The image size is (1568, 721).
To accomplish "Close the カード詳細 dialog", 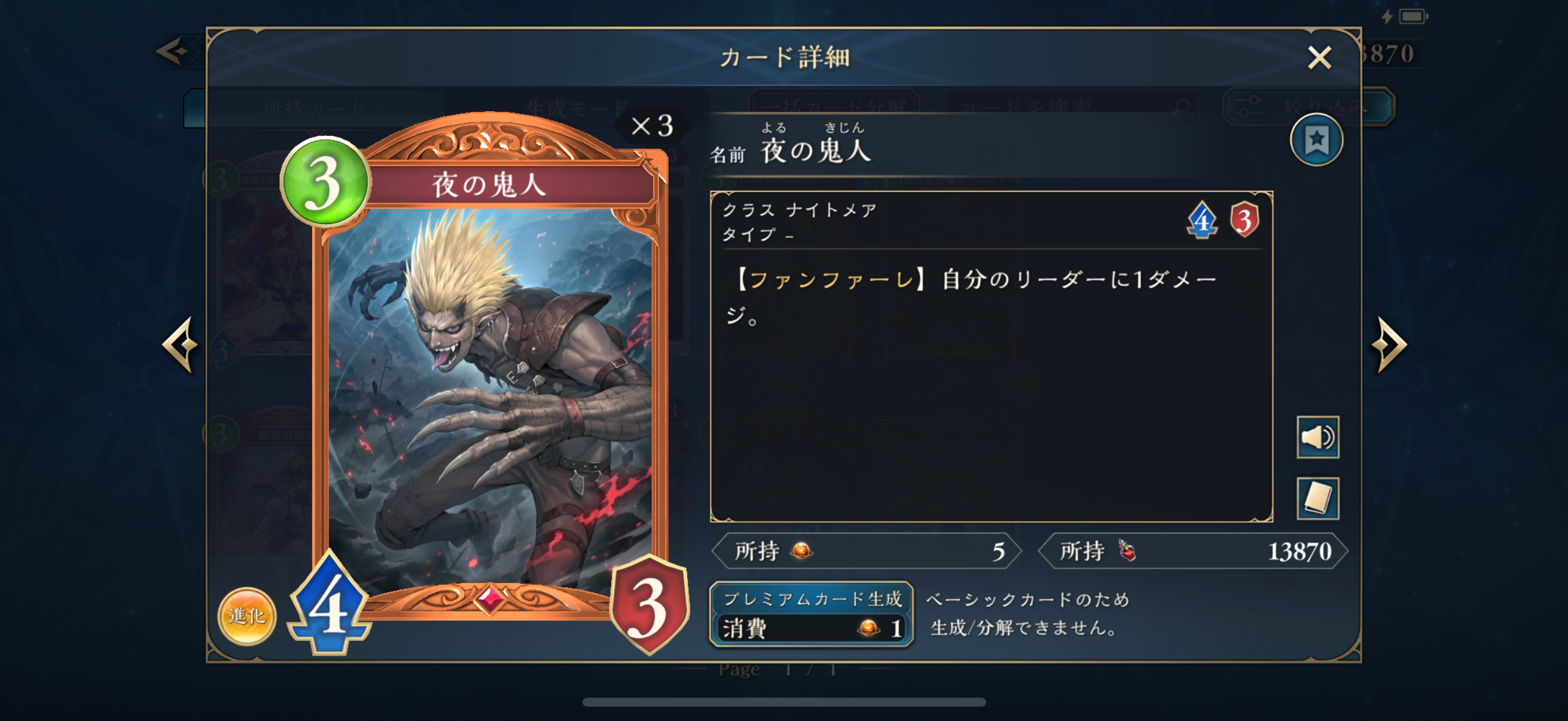I will pyautogui.click(x=1319, y=58).
